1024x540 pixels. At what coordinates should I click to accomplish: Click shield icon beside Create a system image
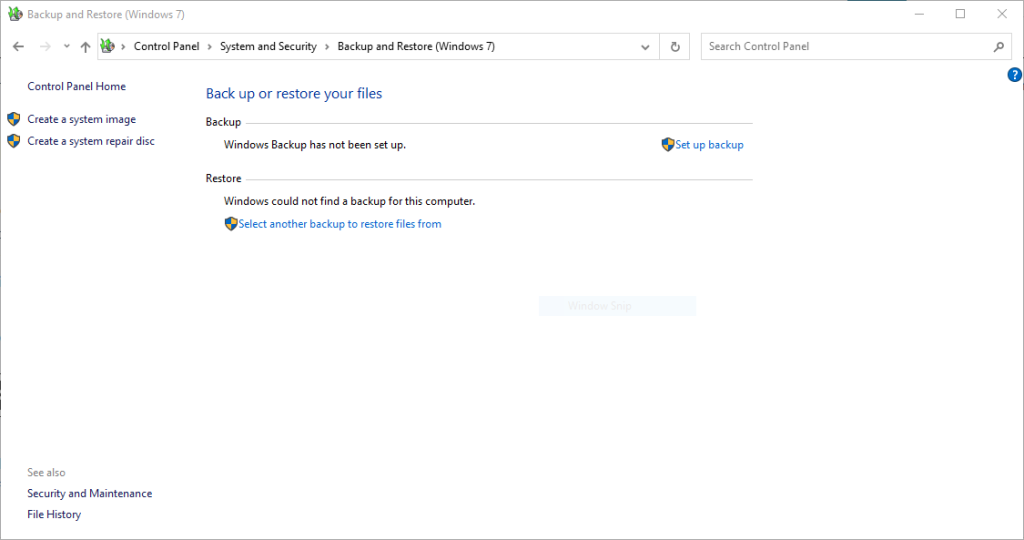[14, 119]
